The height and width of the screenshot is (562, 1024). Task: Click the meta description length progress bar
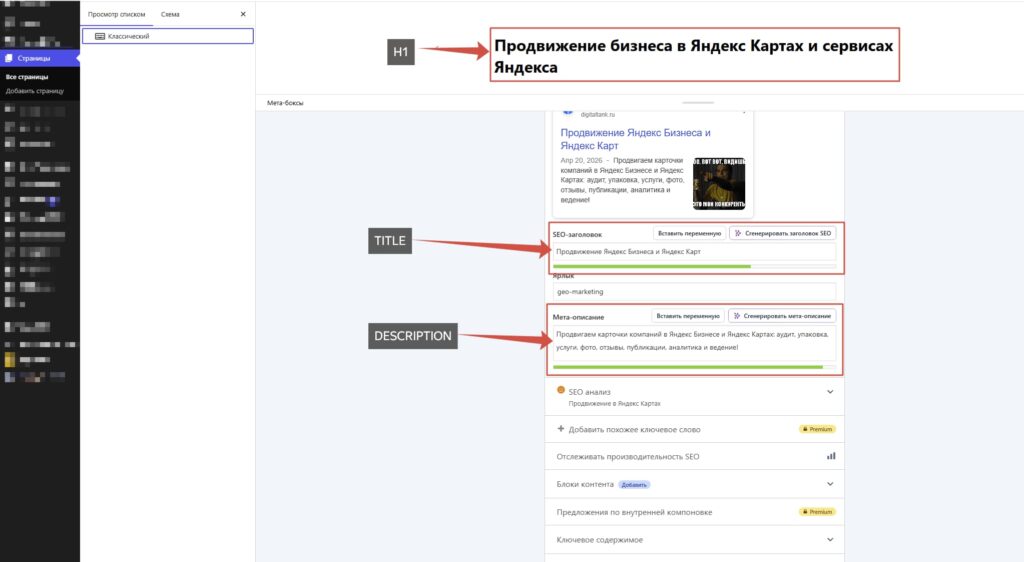pos(694,367)
